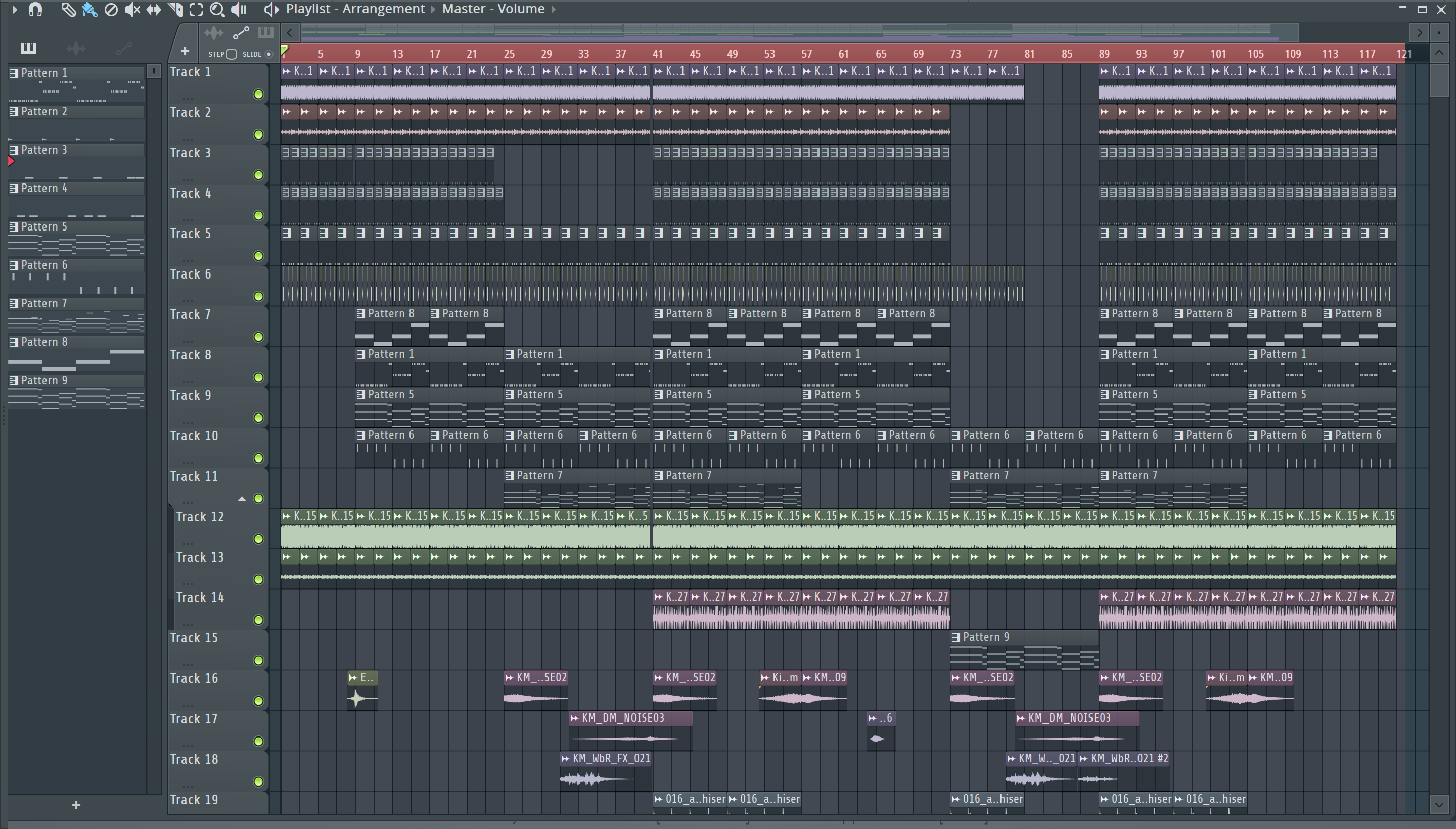Toggle STEP editing mode
The width and height of the screenshot is (1456, 829).
coord(231,54)
